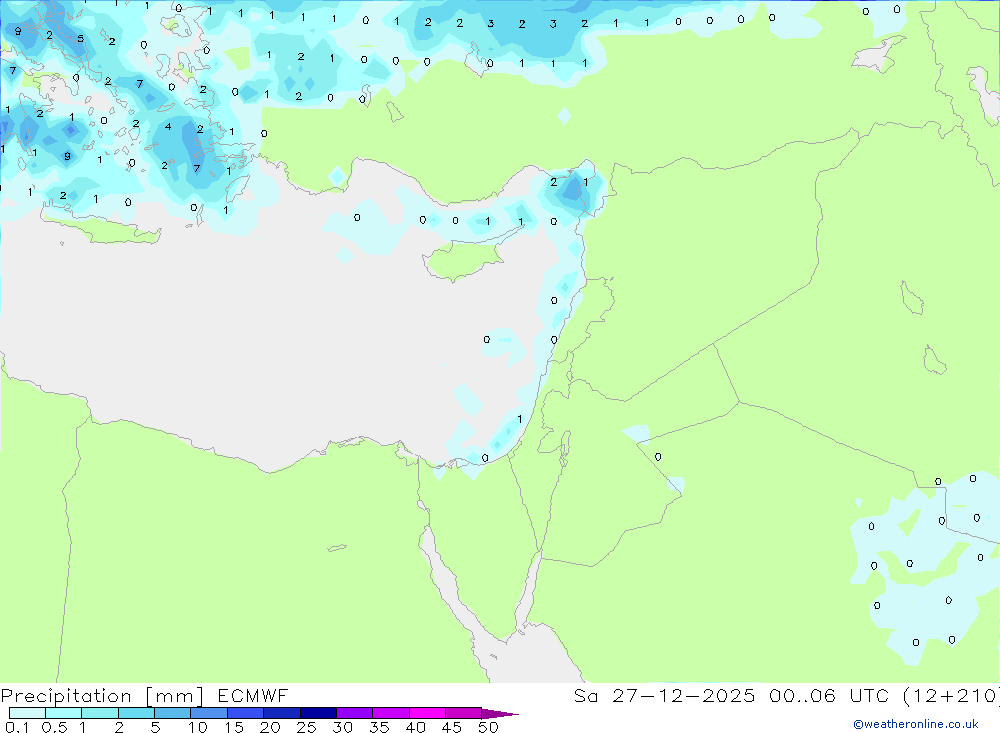
Task: Click the date "Sa 27-12-2025"
Action: [x=664, y=695]
